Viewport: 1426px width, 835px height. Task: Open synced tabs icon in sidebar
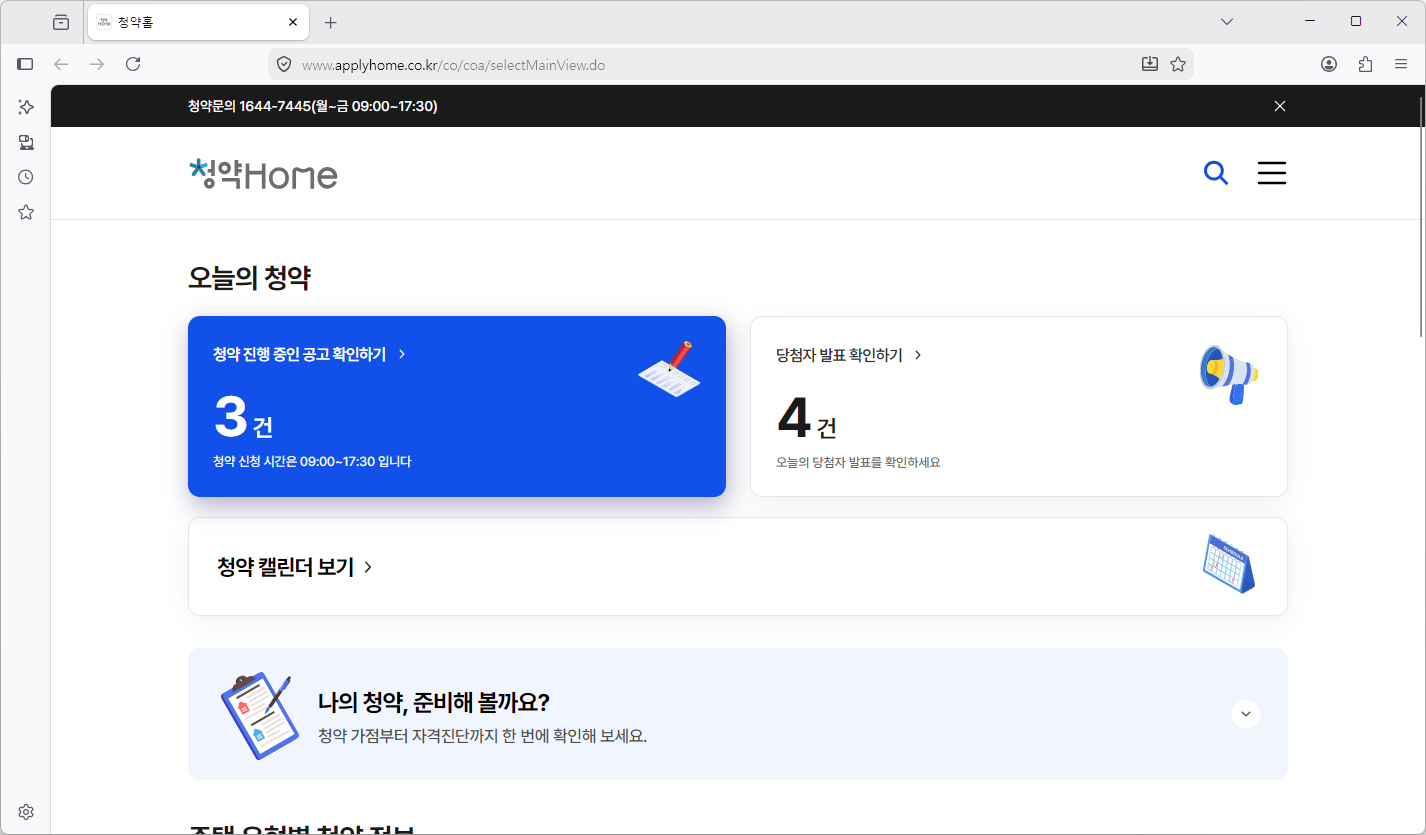click(26, 142)
